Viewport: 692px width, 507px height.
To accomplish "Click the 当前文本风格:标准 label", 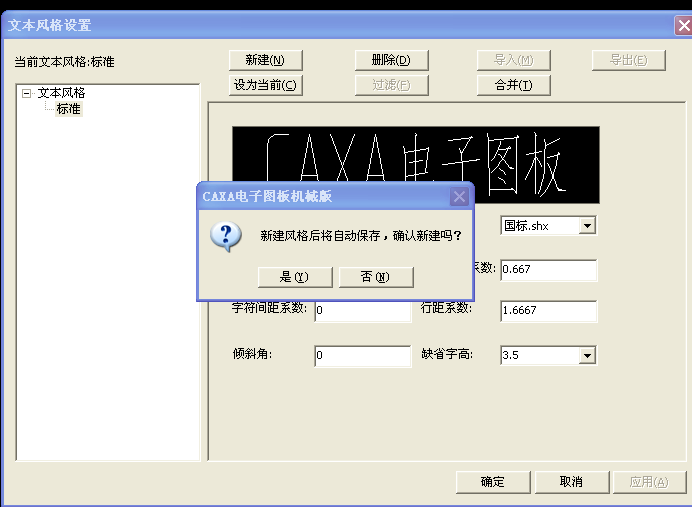I will coord(64,62).
